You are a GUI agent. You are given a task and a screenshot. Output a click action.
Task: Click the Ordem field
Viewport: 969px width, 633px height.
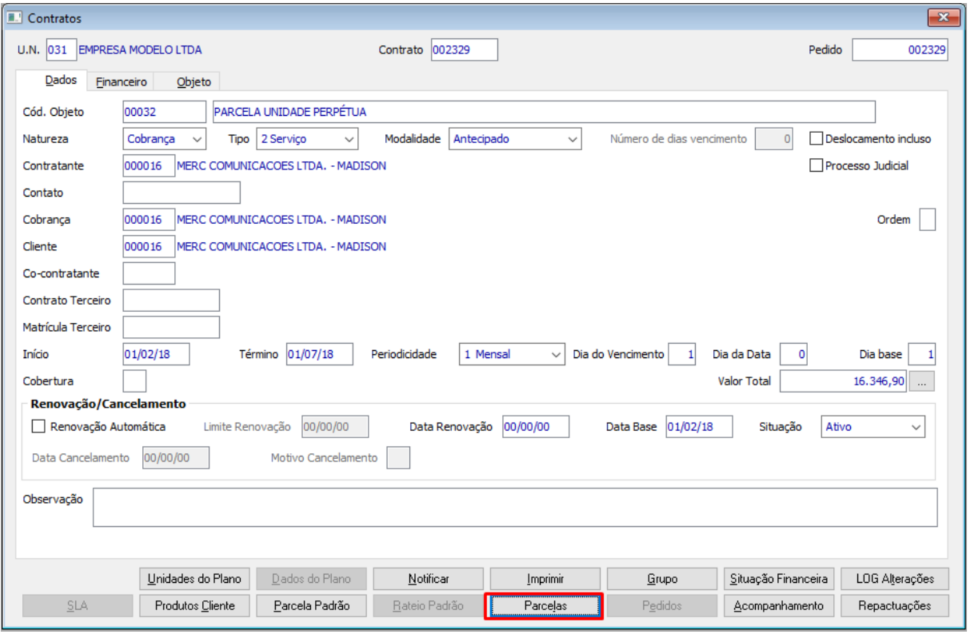(927, 219)
